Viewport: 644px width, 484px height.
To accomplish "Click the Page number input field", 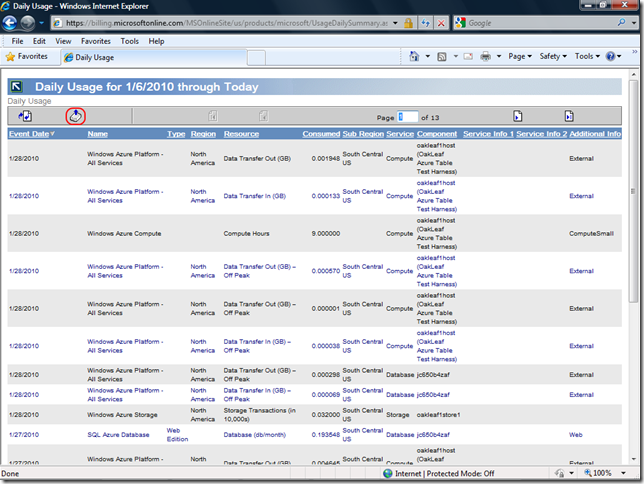I will 407,117.
